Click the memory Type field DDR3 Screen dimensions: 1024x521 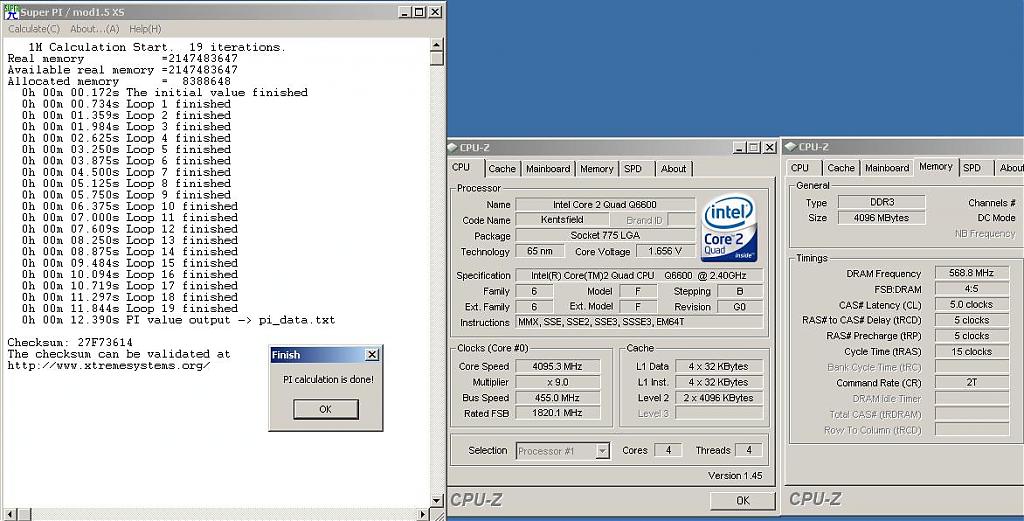[882, 202]
